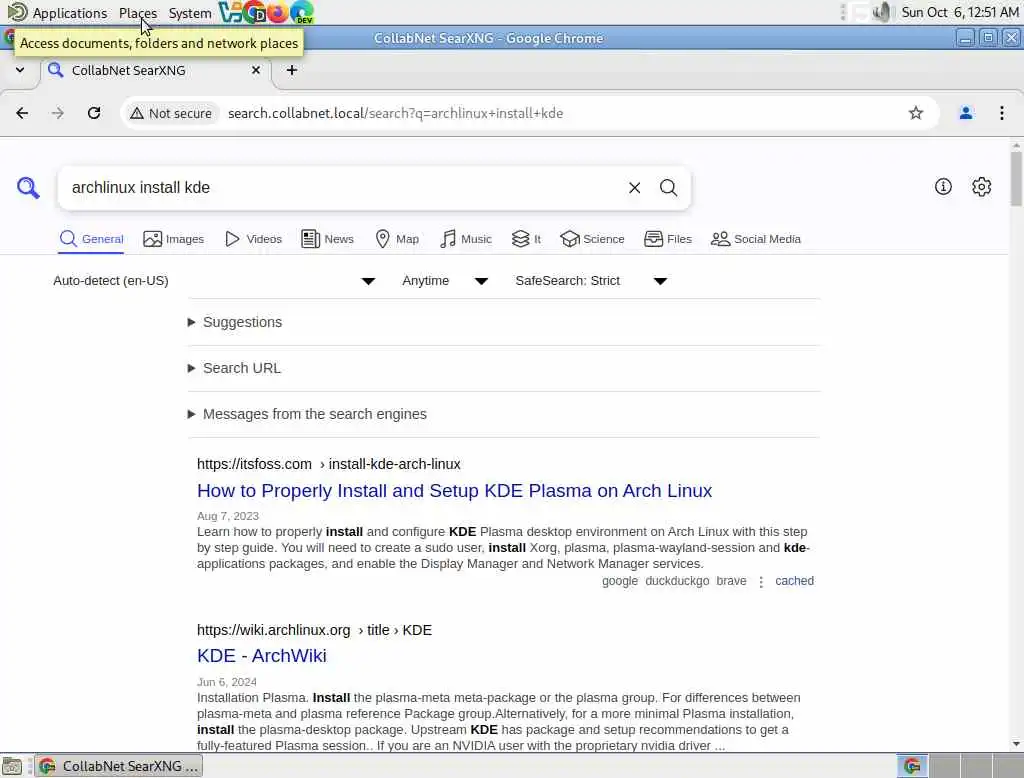Select CollabNet SearXNG taskbar window button

point(118,766)
